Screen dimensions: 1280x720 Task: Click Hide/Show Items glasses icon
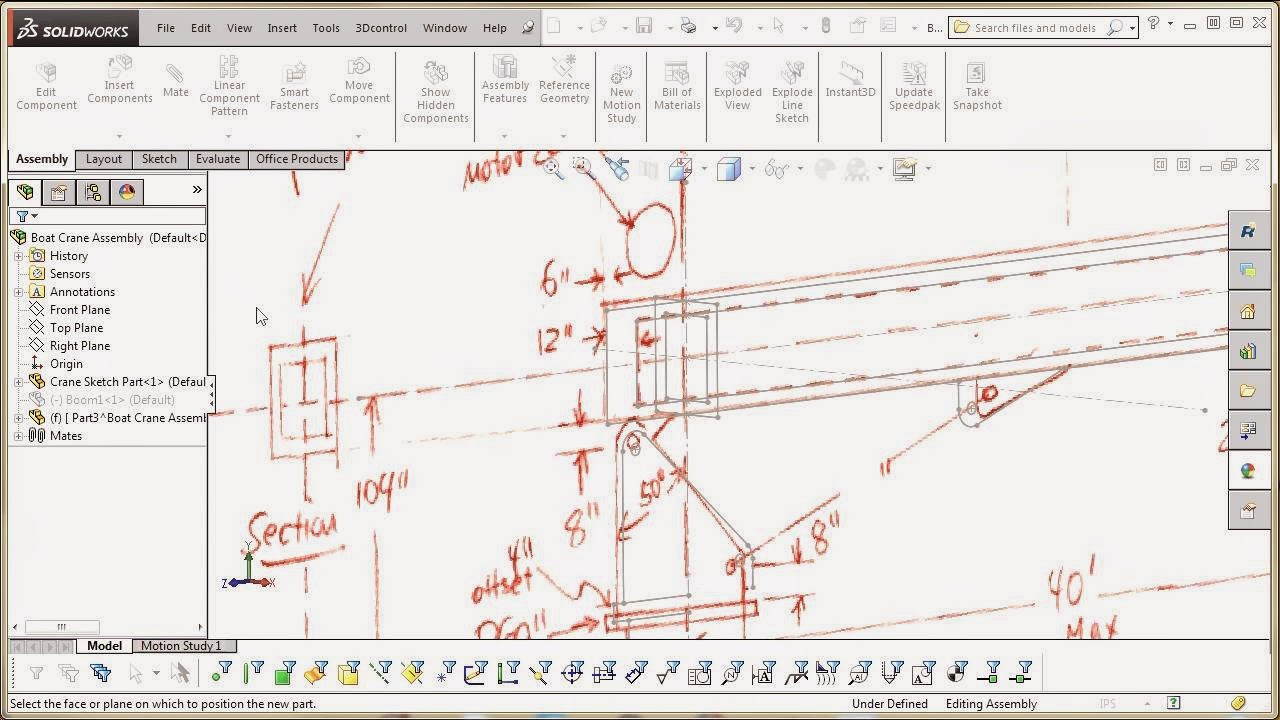[776, 169]
